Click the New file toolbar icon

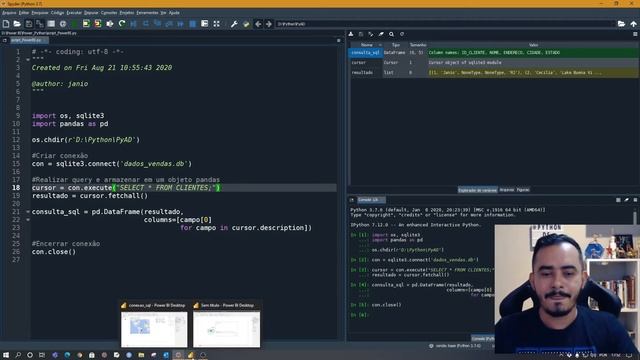pyautogui.click(x=6, y=24)
